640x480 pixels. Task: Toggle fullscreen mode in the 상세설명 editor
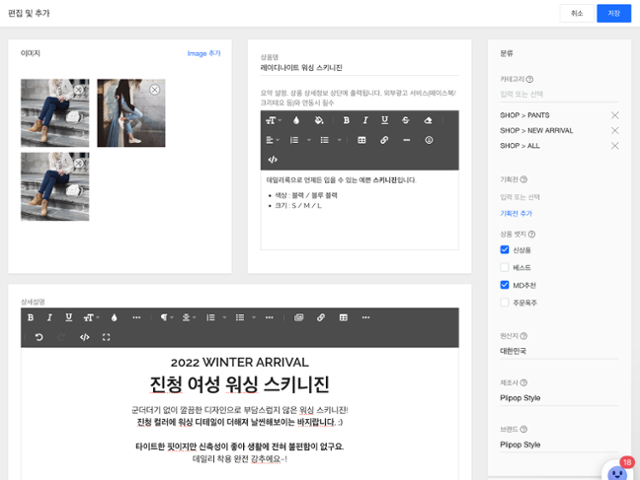(106, 337)
